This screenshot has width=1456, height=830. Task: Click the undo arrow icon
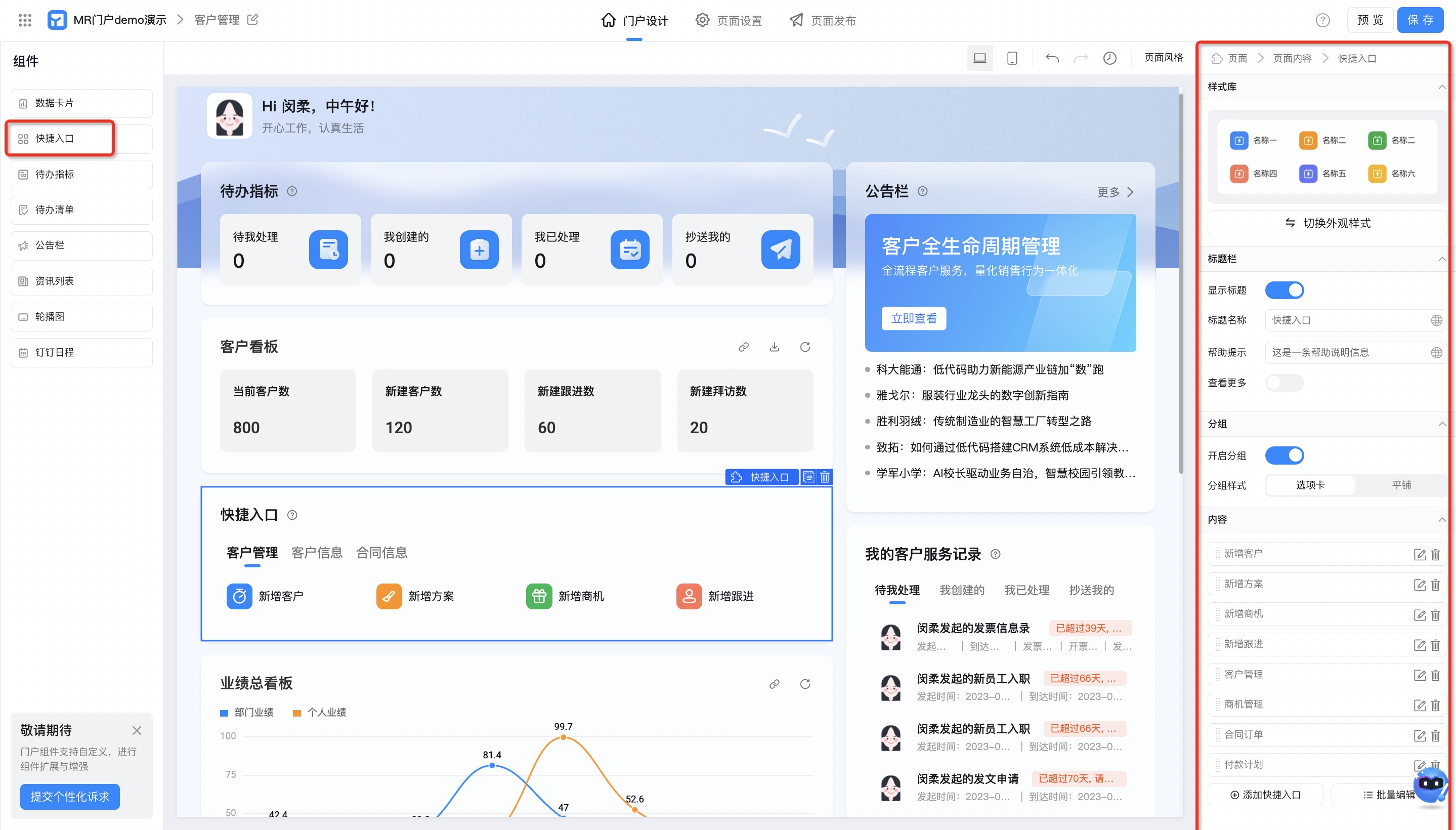(x=1052, y=58)
